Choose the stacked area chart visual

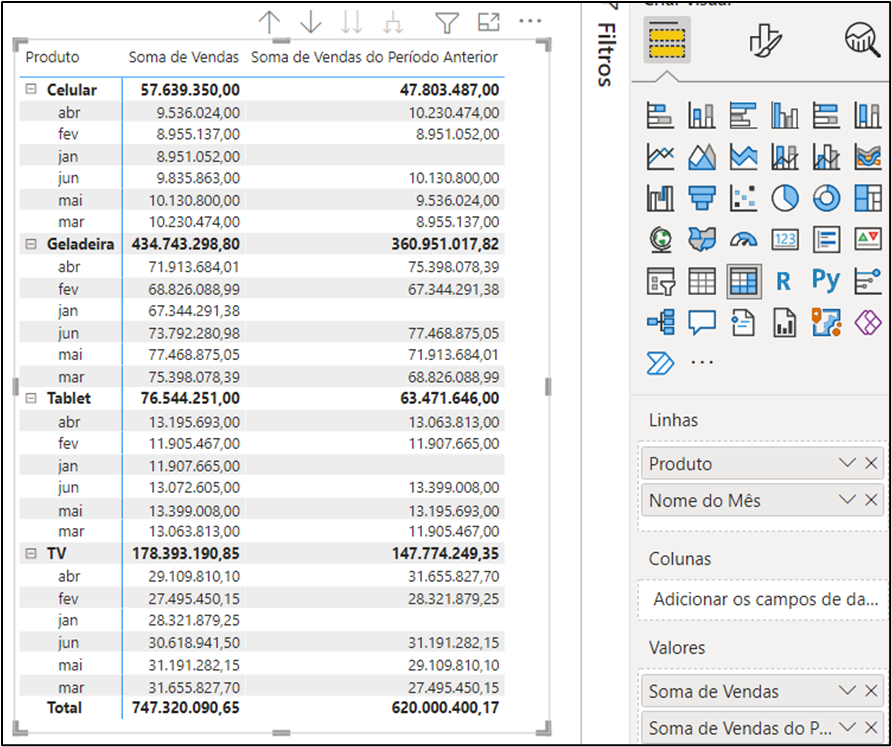point(743,156)
